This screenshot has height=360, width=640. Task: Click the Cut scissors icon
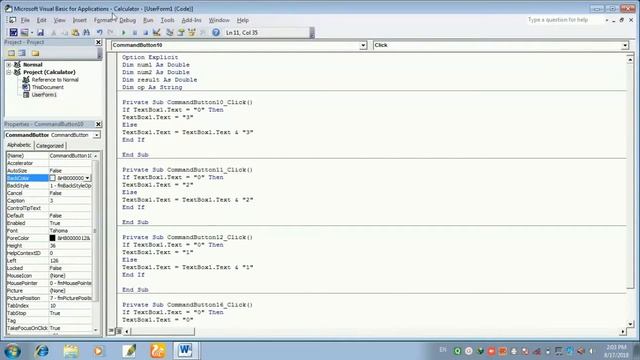(x=53, y=32)
